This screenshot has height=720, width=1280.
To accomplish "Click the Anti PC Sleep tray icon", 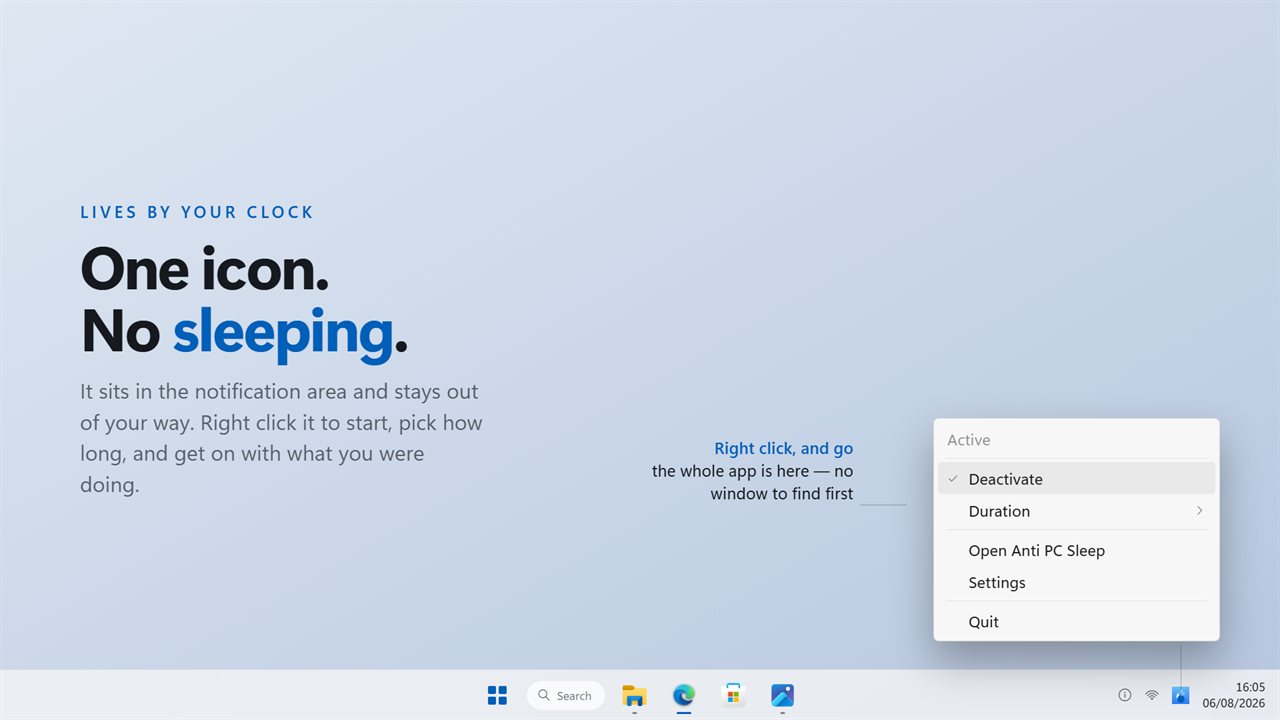I will point(1180,695).
